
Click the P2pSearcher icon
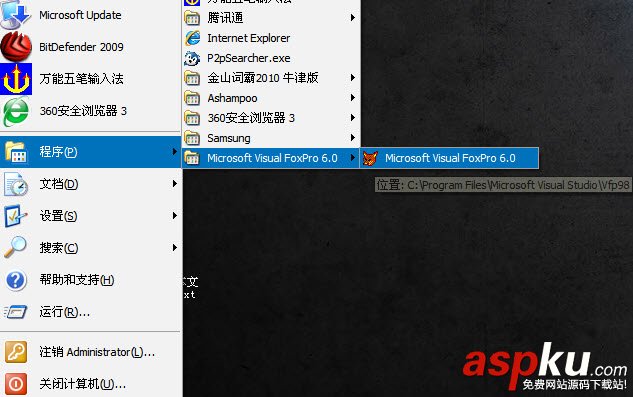pos(192,59)
